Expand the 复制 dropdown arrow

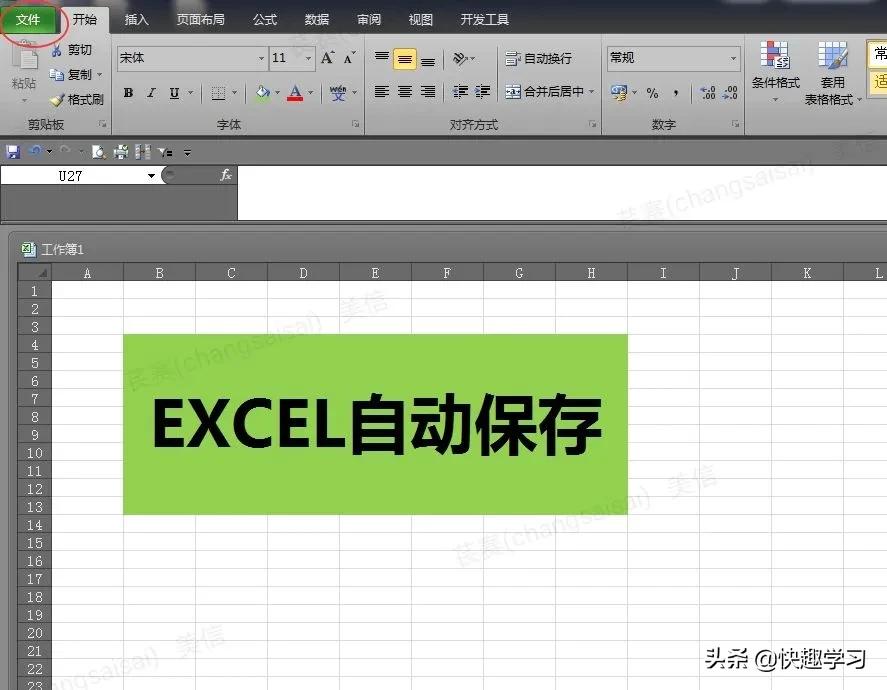click(x=100, y=75)
